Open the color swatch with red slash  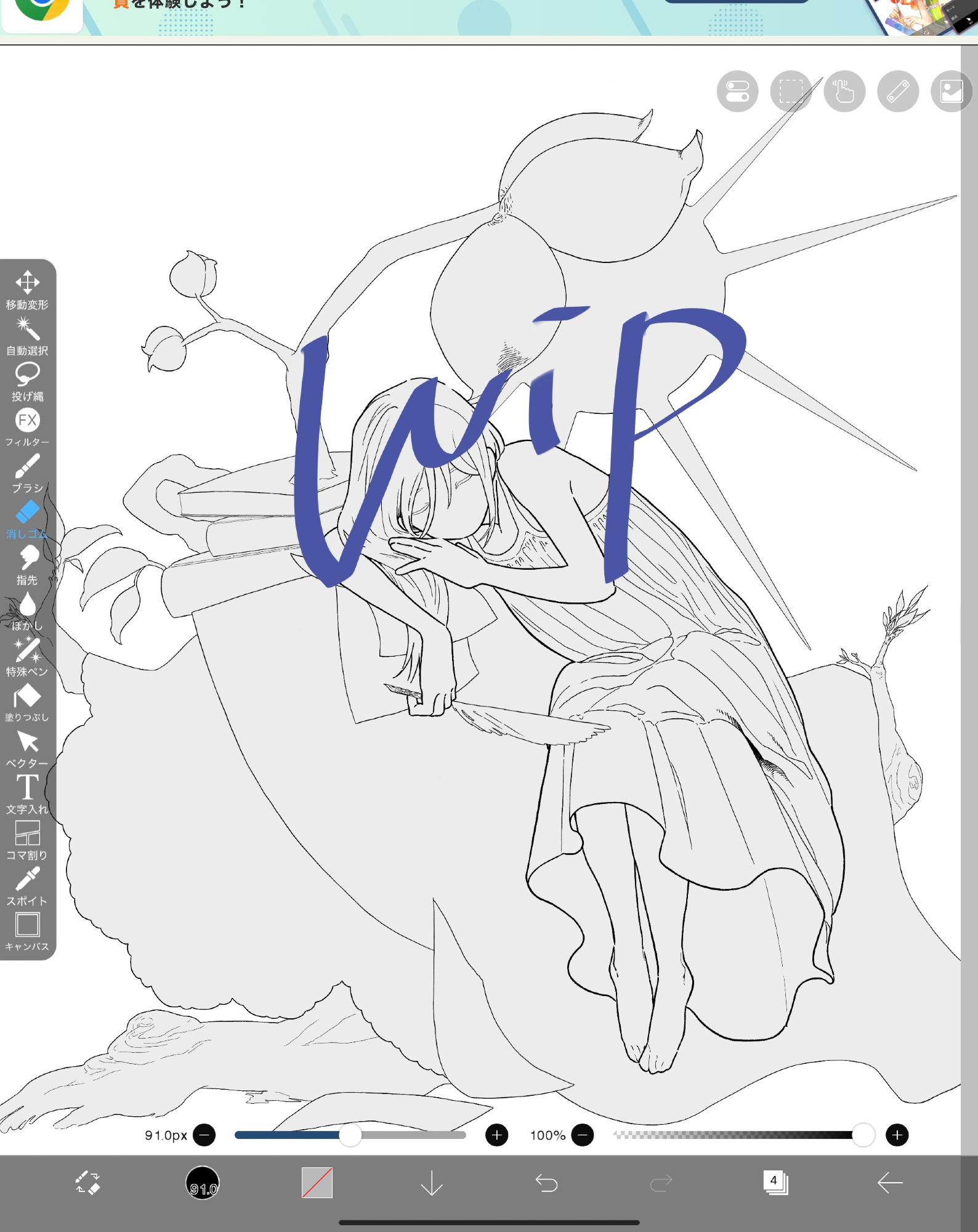tap(317, 1183)
